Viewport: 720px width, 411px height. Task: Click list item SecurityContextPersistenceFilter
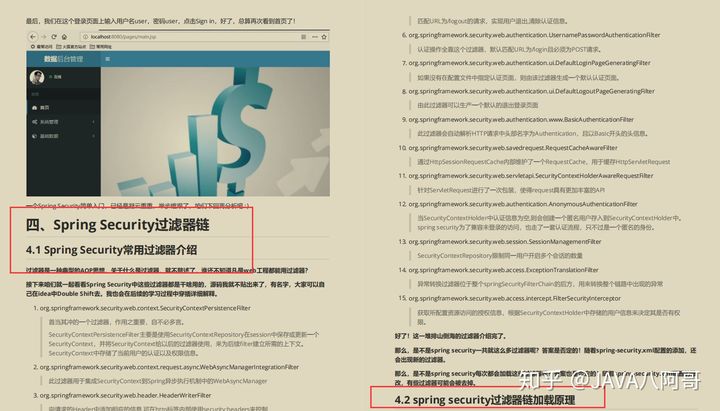(145, 308)
